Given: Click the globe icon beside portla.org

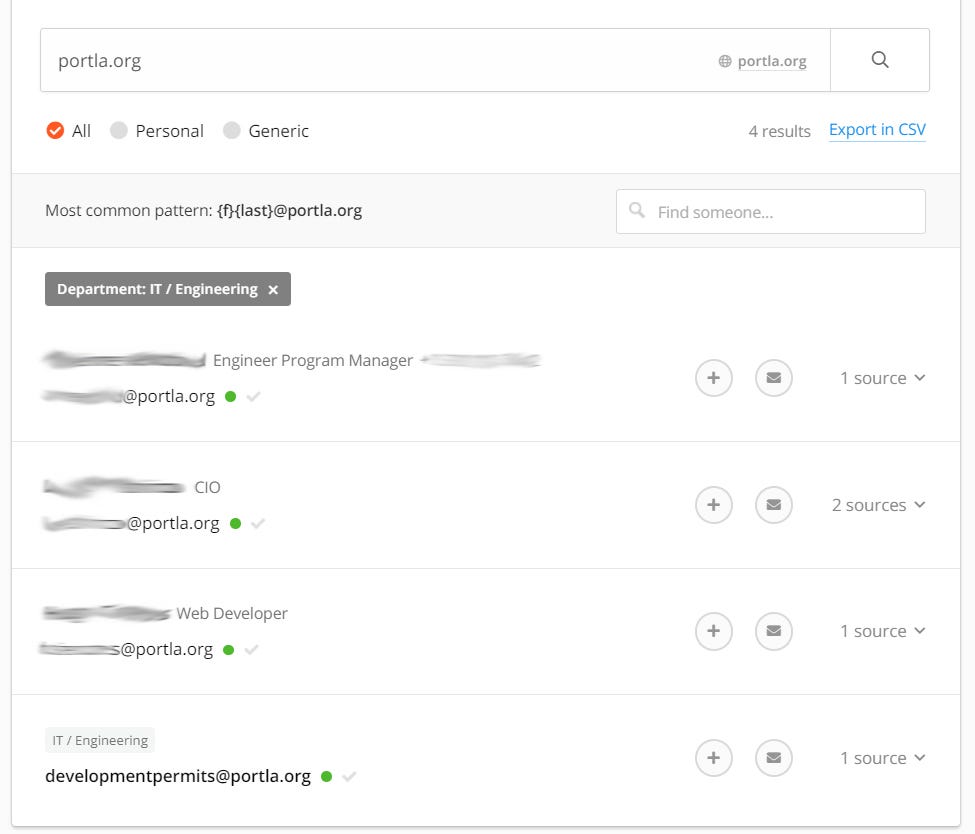Looking at the screenshot, I should tap(724, 61).
